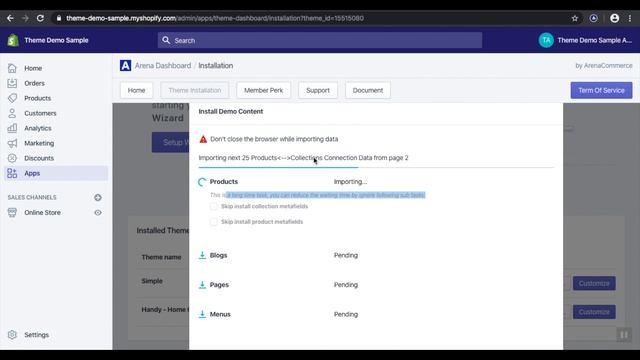Click the browser address bar URL
Image resolution: width=640 pixels, height=360 pixels.
pyautogui.click(x=215, y=18)
